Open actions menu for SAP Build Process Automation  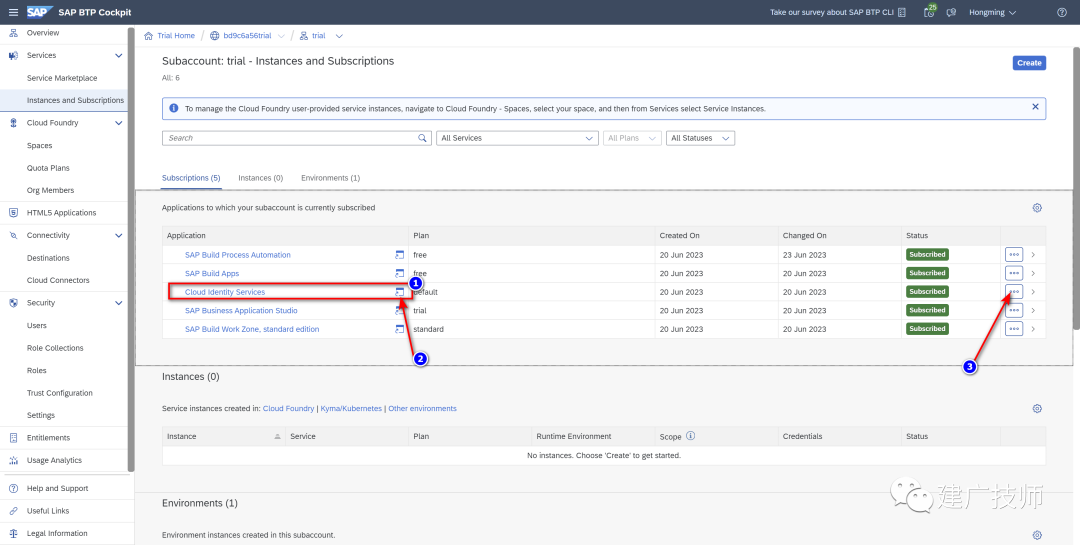point(1013,254)
